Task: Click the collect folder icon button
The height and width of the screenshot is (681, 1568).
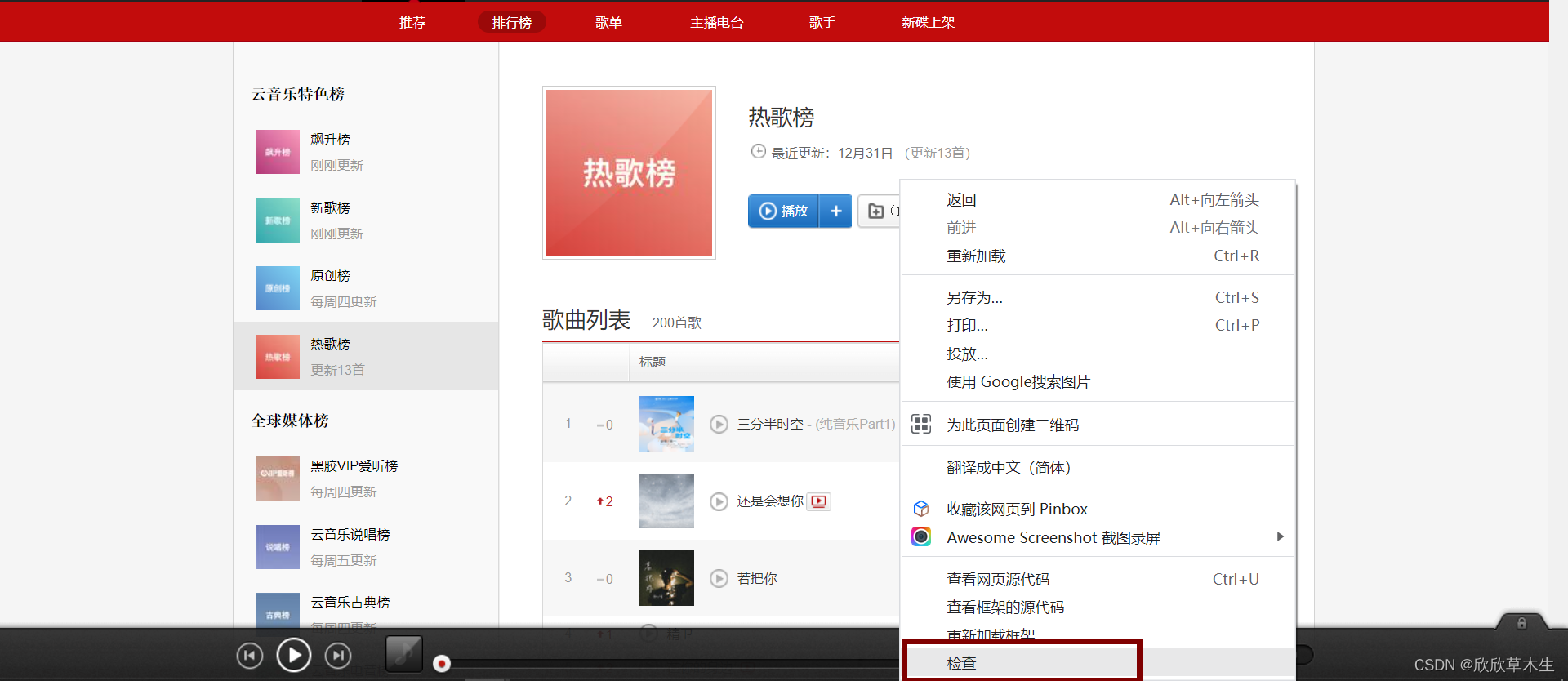Action: 879,211
